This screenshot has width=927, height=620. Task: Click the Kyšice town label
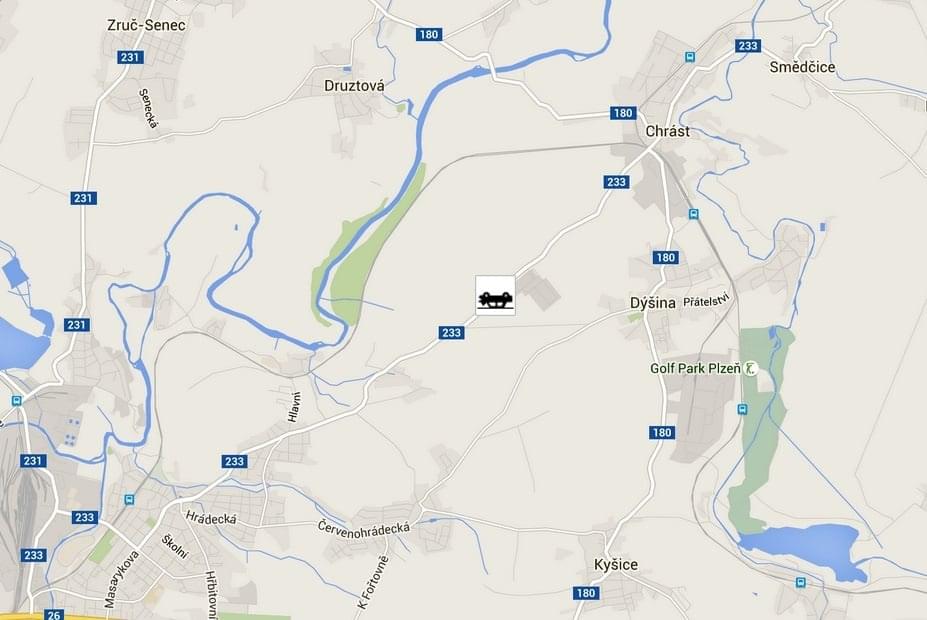[616, 564]
